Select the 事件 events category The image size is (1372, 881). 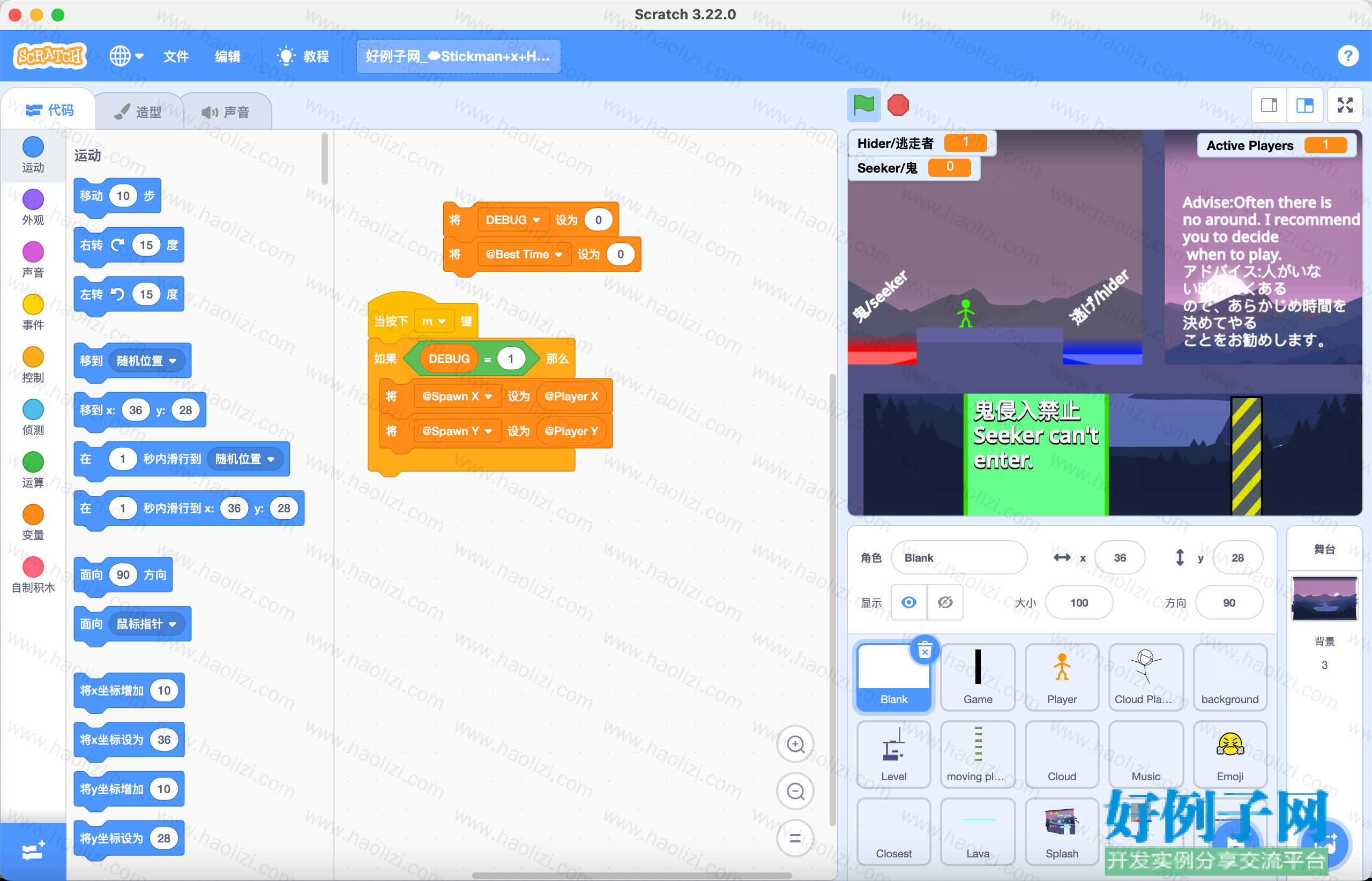(33, 313)
